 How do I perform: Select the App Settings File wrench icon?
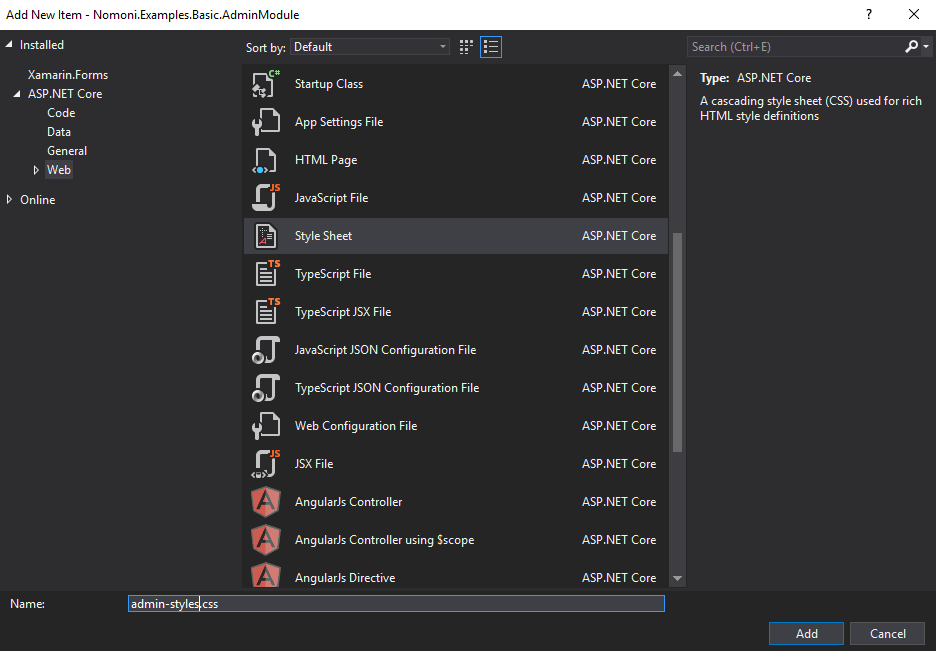tap(265, 122)
